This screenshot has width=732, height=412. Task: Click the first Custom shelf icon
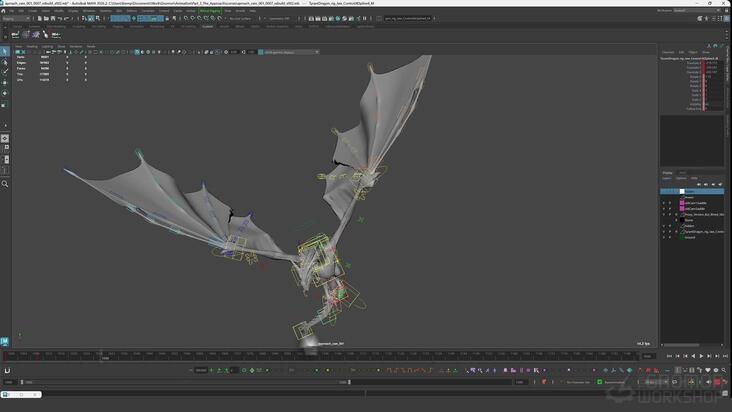(x=15, y=35)
